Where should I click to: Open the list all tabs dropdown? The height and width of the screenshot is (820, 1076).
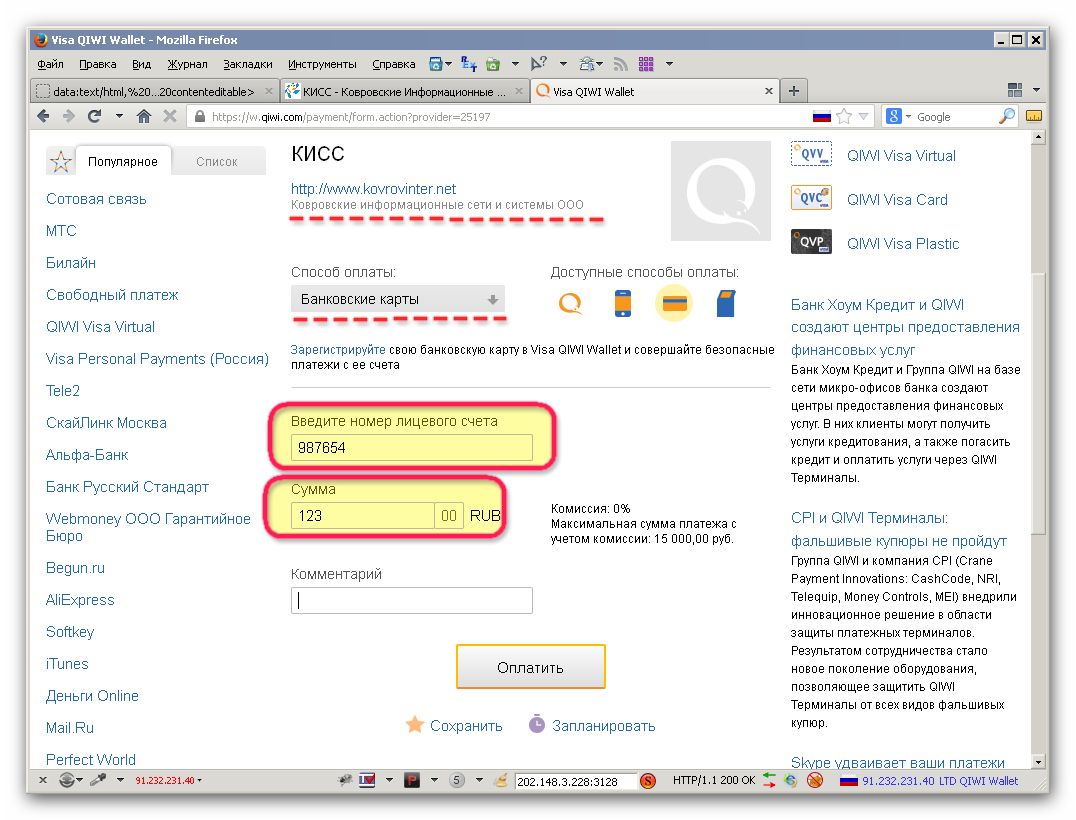pyautogui.click(x=1036, y=90)
